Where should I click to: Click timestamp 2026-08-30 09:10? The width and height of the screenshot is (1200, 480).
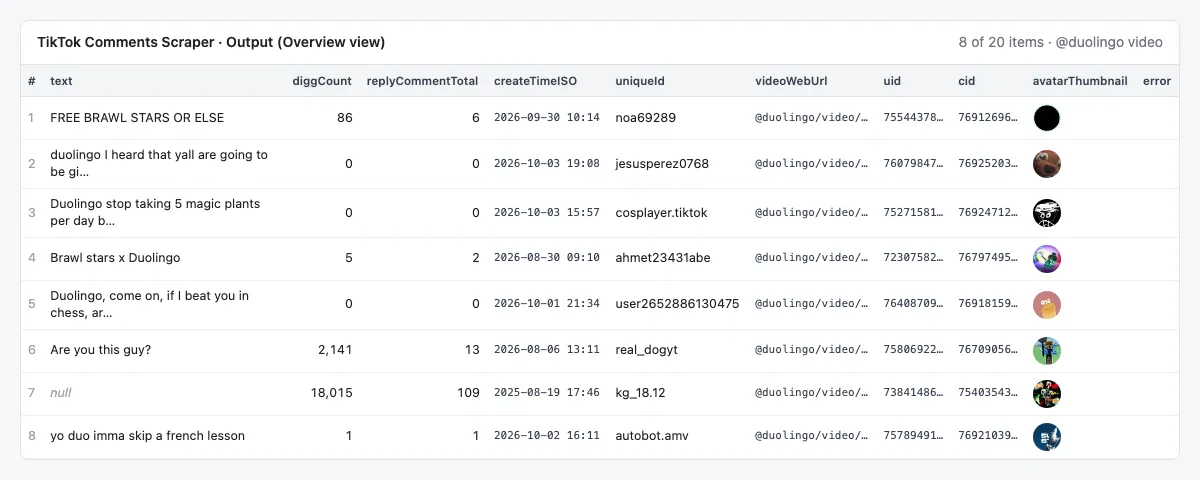(x=547, y=259)
